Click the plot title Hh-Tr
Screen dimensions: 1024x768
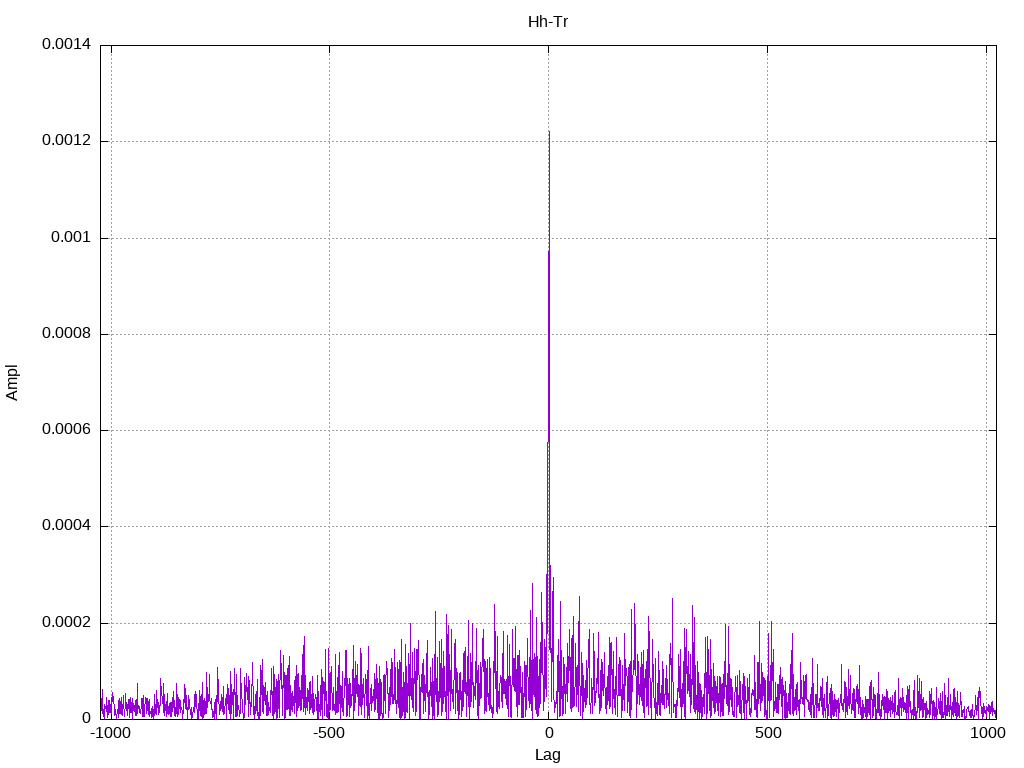547,22
